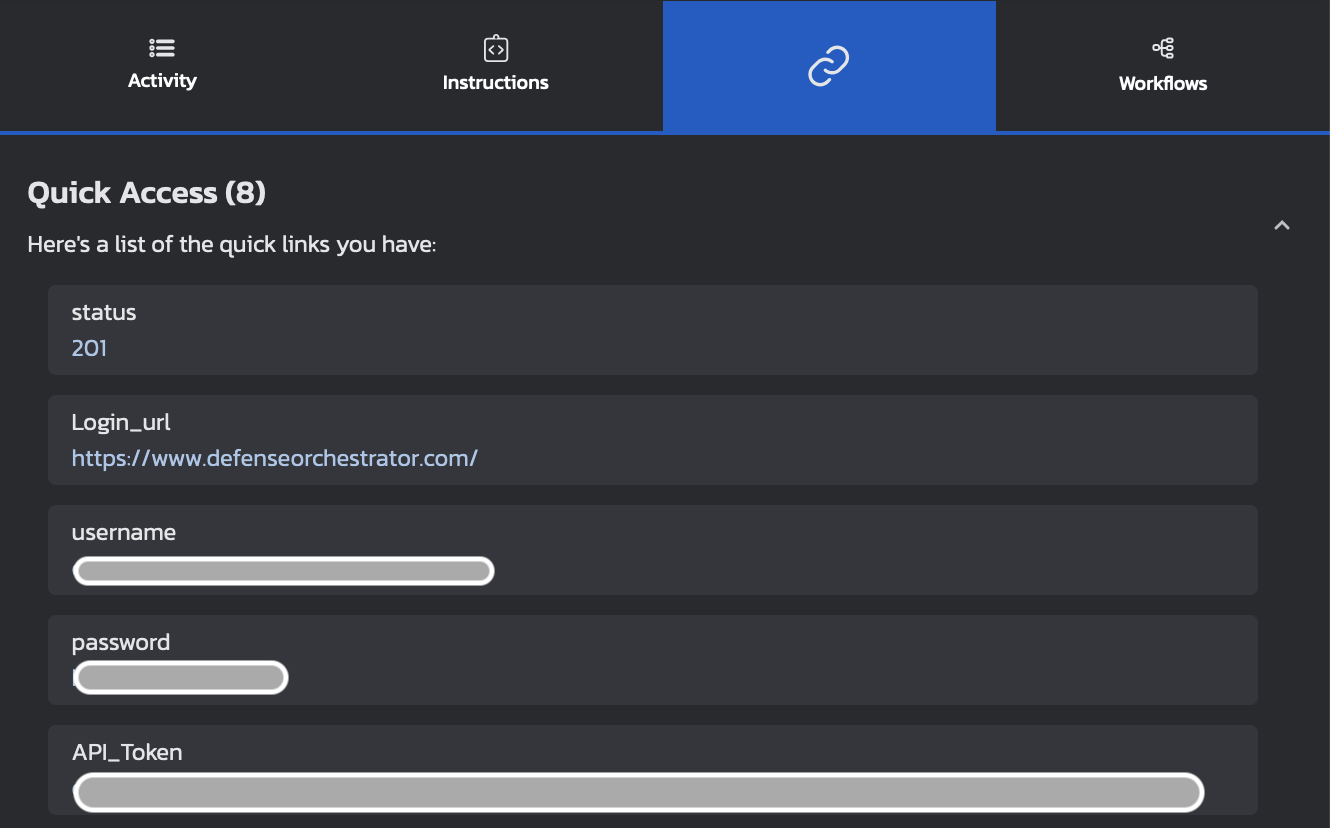Click the Workflows hierarchy icon
Viewport: 1330px width, 828px height.
coord(1163,48)
